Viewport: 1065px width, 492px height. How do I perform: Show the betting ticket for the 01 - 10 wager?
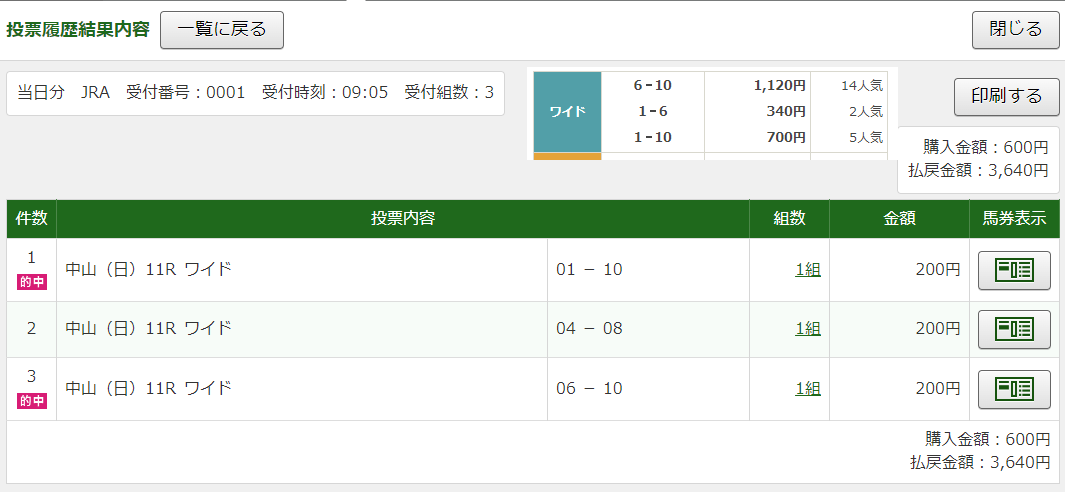1013,270
